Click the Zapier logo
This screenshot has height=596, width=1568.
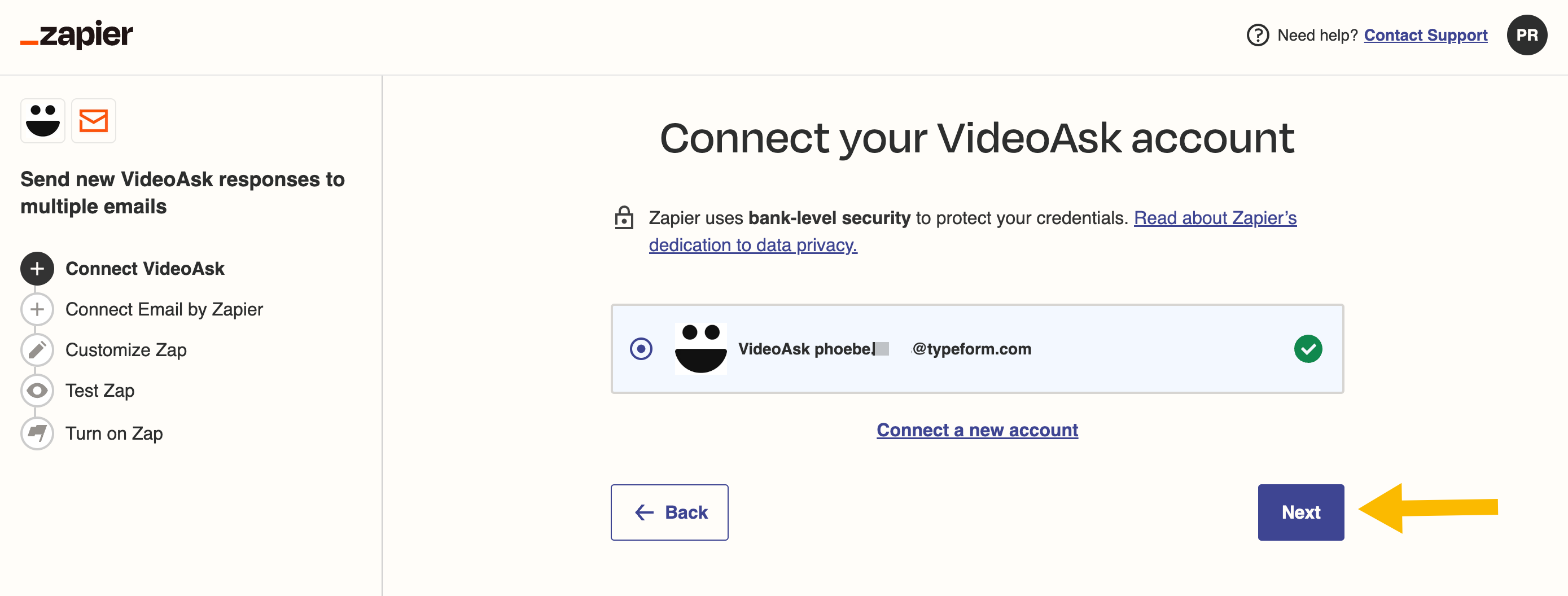click(77, 34)
